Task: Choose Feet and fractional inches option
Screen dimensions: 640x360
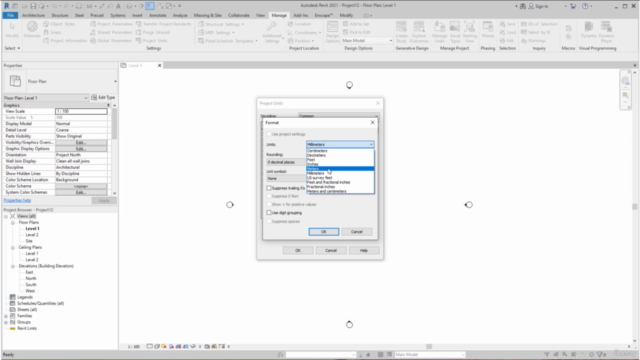Action: pos(340,182)
